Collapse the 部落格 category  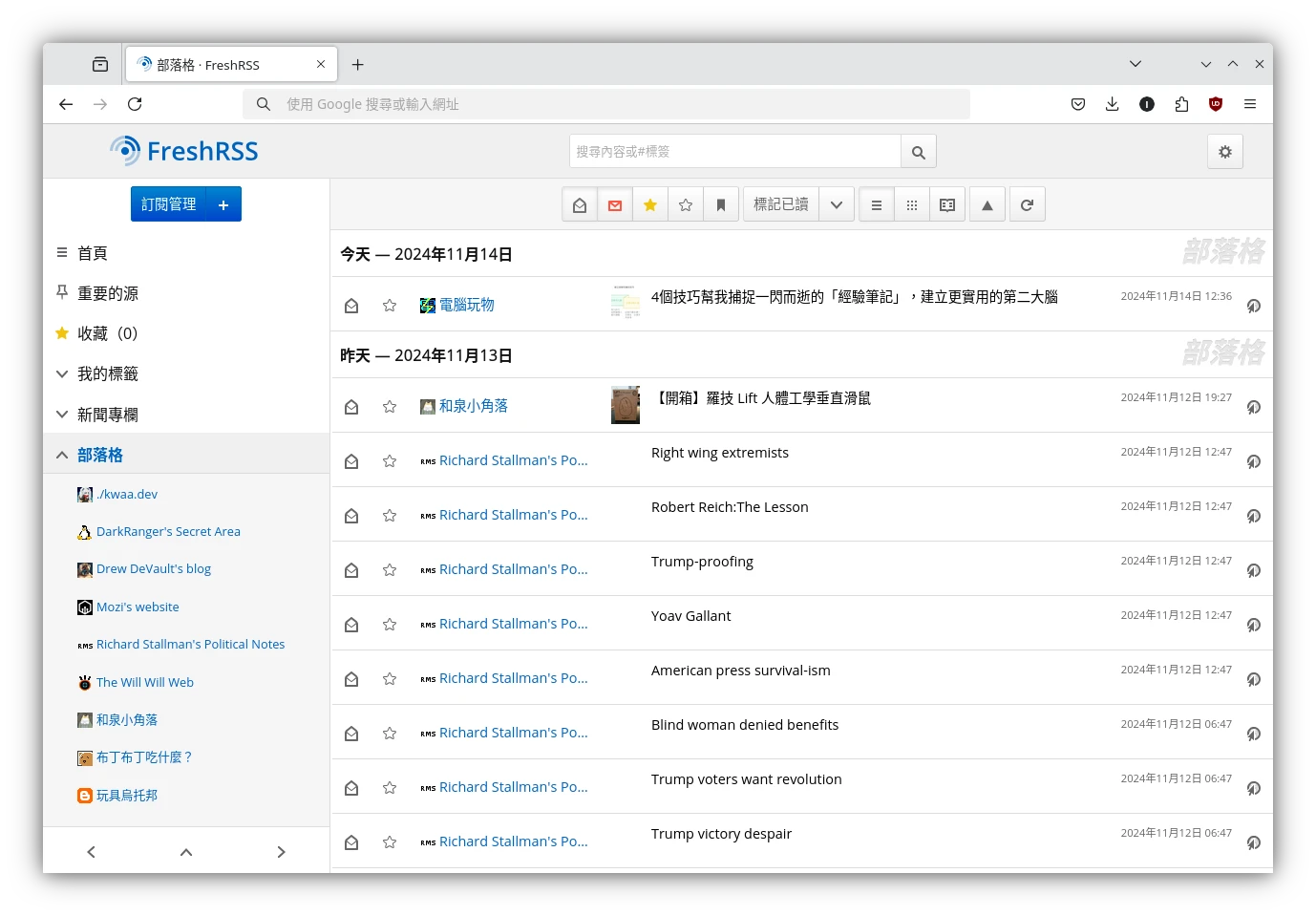[62, 455]
